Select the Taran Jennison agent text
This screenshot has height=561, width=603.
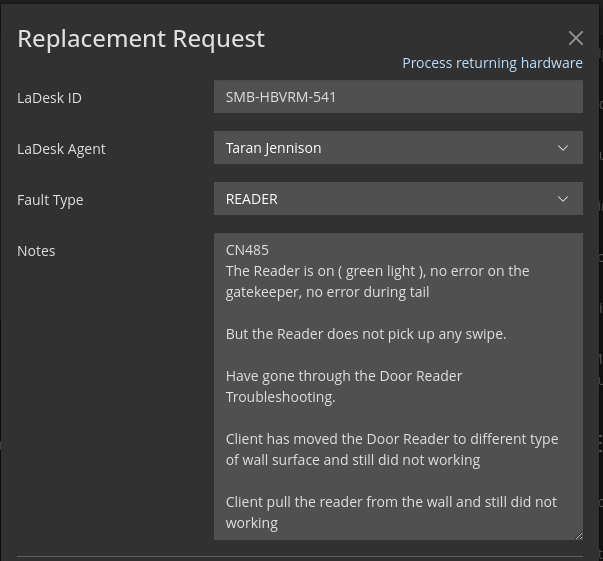tap(273, 148)
